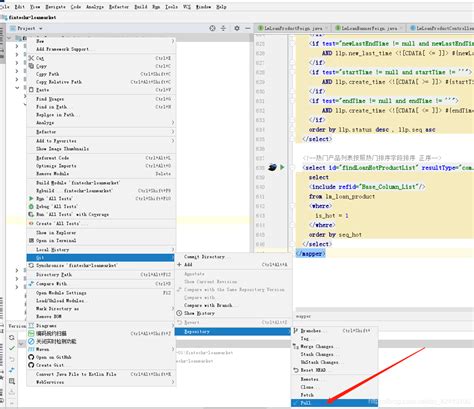Click the Cut scissors icon in context menu
Screen dimensions: 474x409
pos(31,58)
